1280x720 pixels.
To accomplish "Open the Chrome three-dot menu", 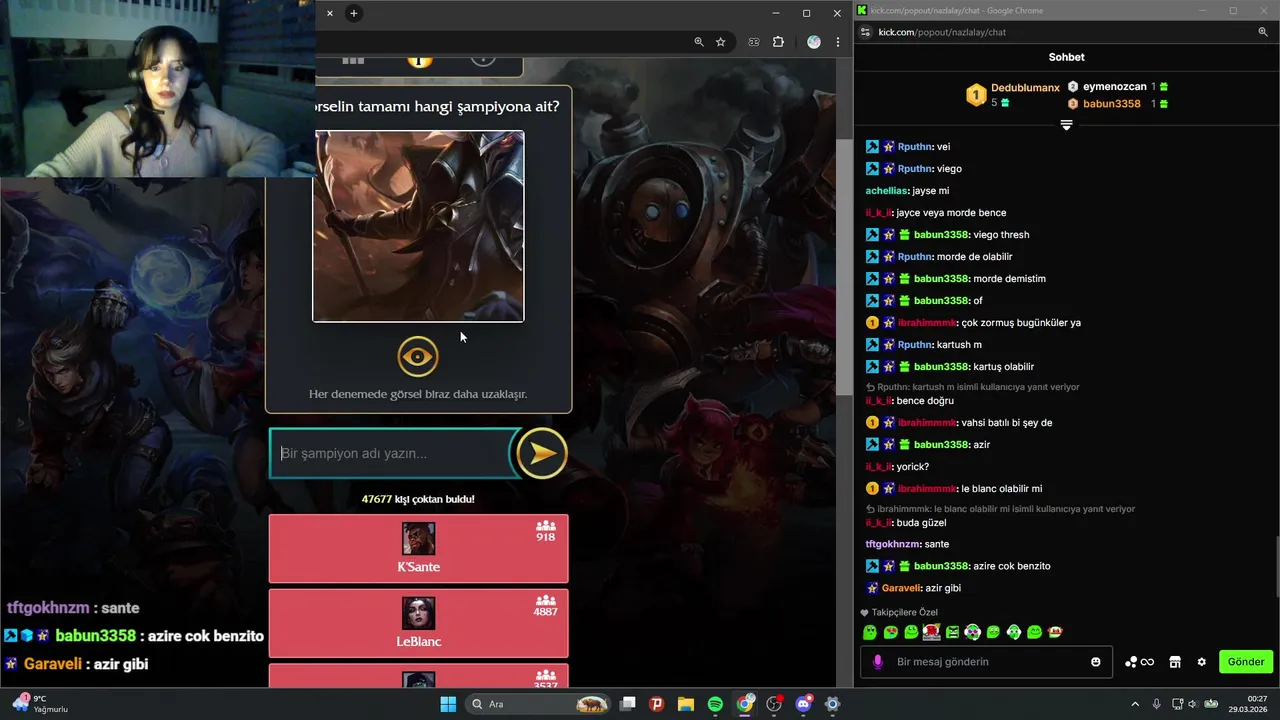I will pos(838,42).
